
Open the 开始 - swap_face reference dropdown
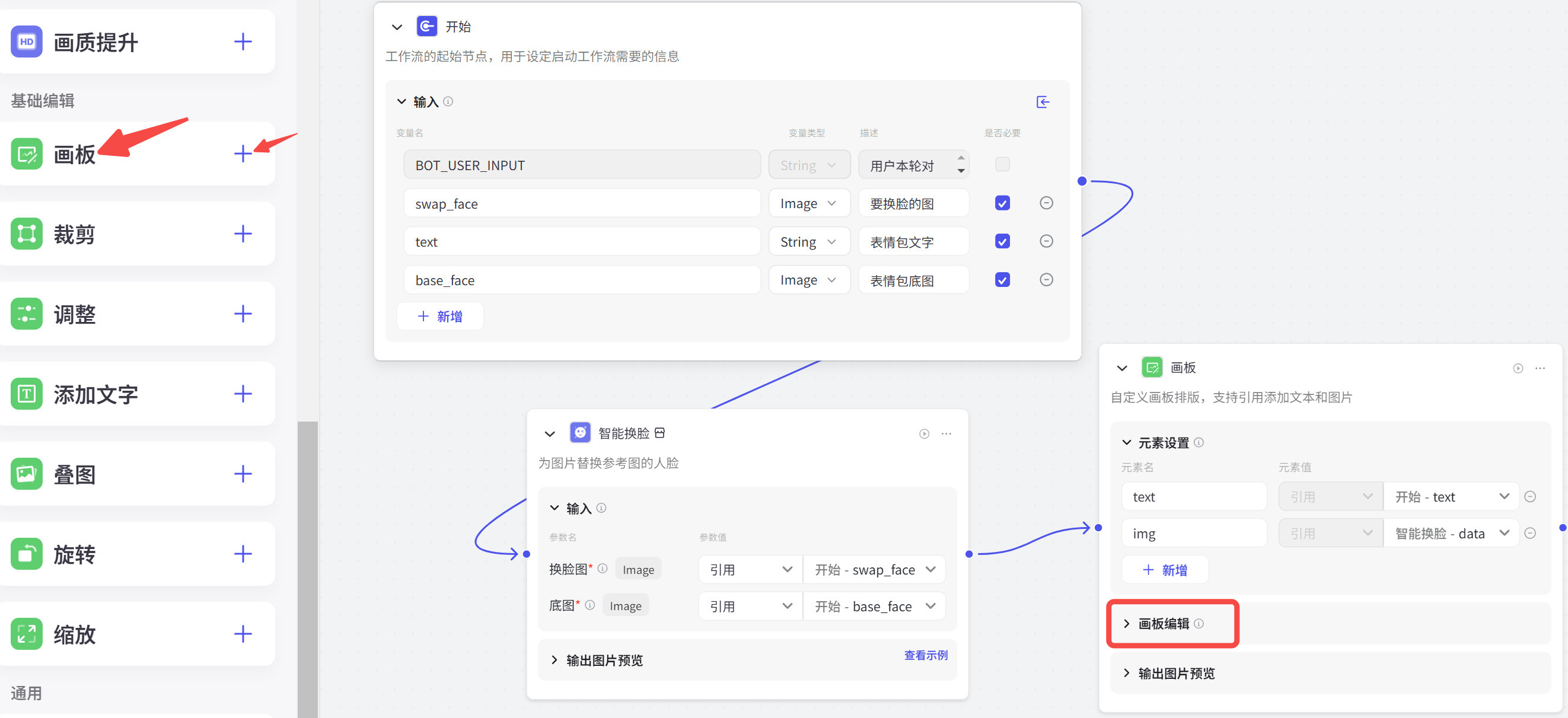[874, 570]
